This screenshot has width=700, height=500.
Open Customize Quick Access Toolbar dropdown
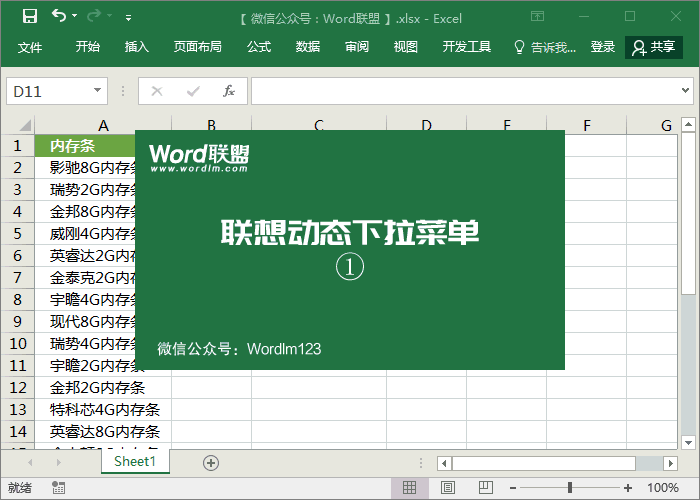coord(129,18)
